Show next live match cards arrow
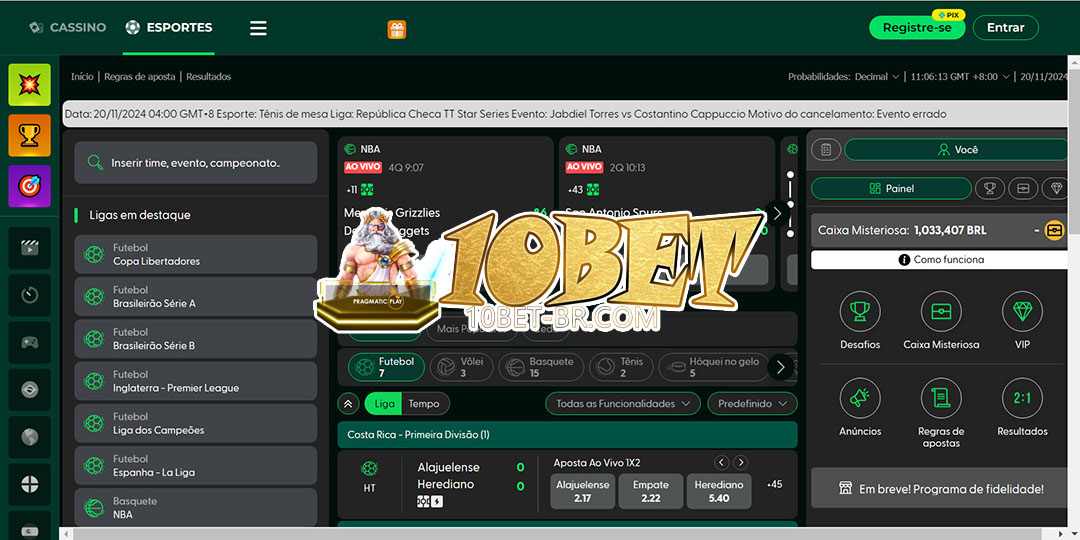 pyautogui.click(x=777, y=214)
